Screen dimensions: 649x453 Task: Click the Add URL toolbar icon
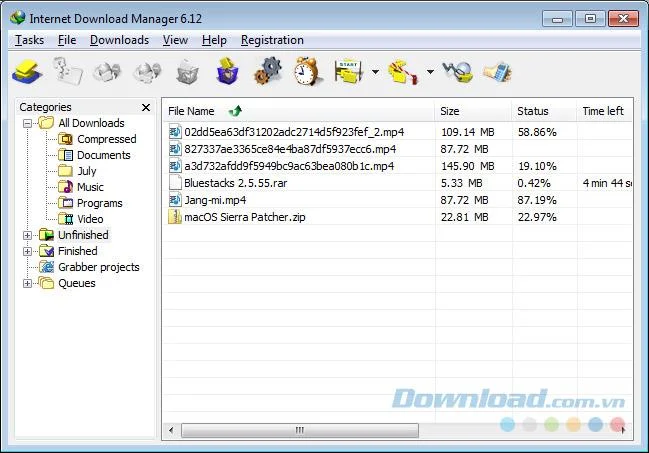tap(27, 72)
